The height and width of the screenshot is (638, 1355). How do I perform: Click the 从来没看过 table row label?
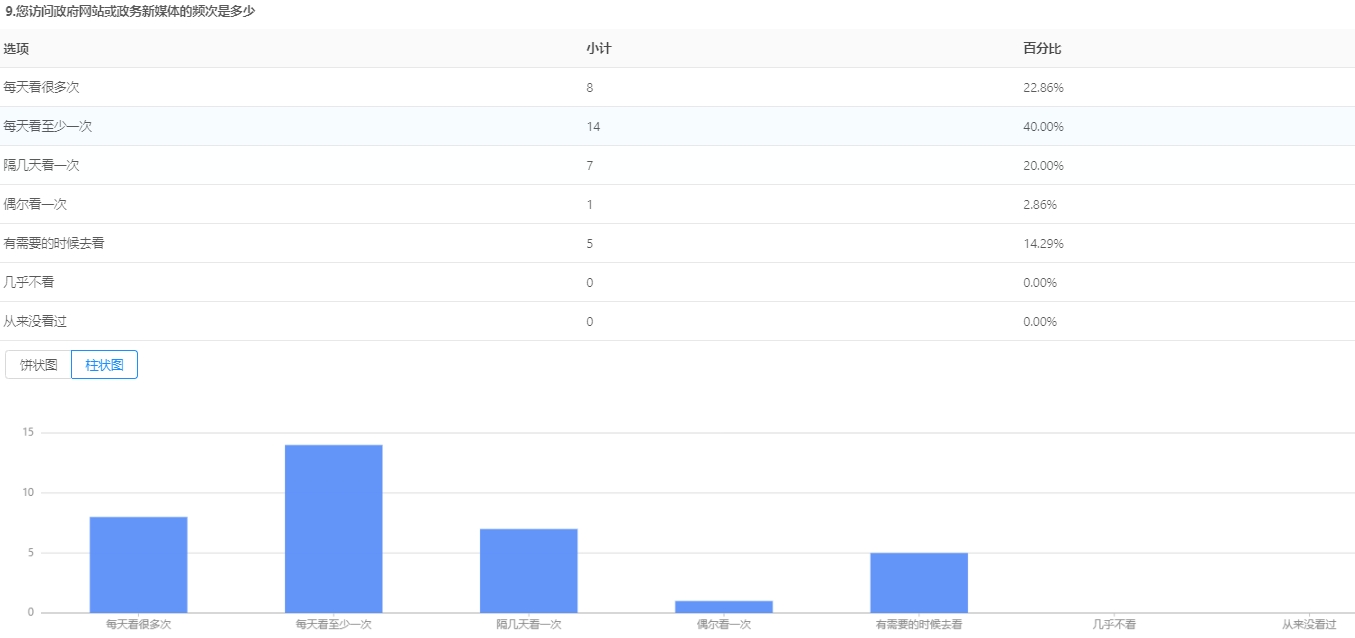36,322
